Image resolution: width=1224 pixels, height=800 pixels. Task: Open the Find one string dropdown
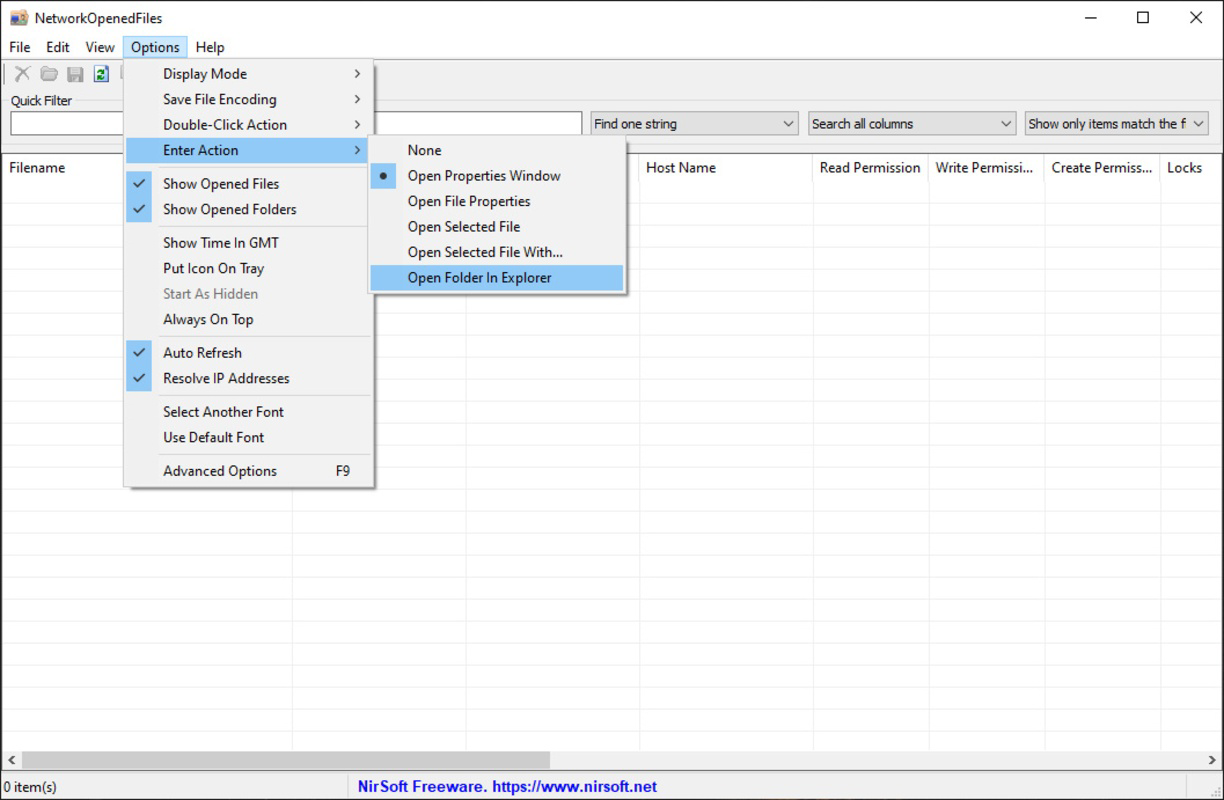(x=694, y=124)
